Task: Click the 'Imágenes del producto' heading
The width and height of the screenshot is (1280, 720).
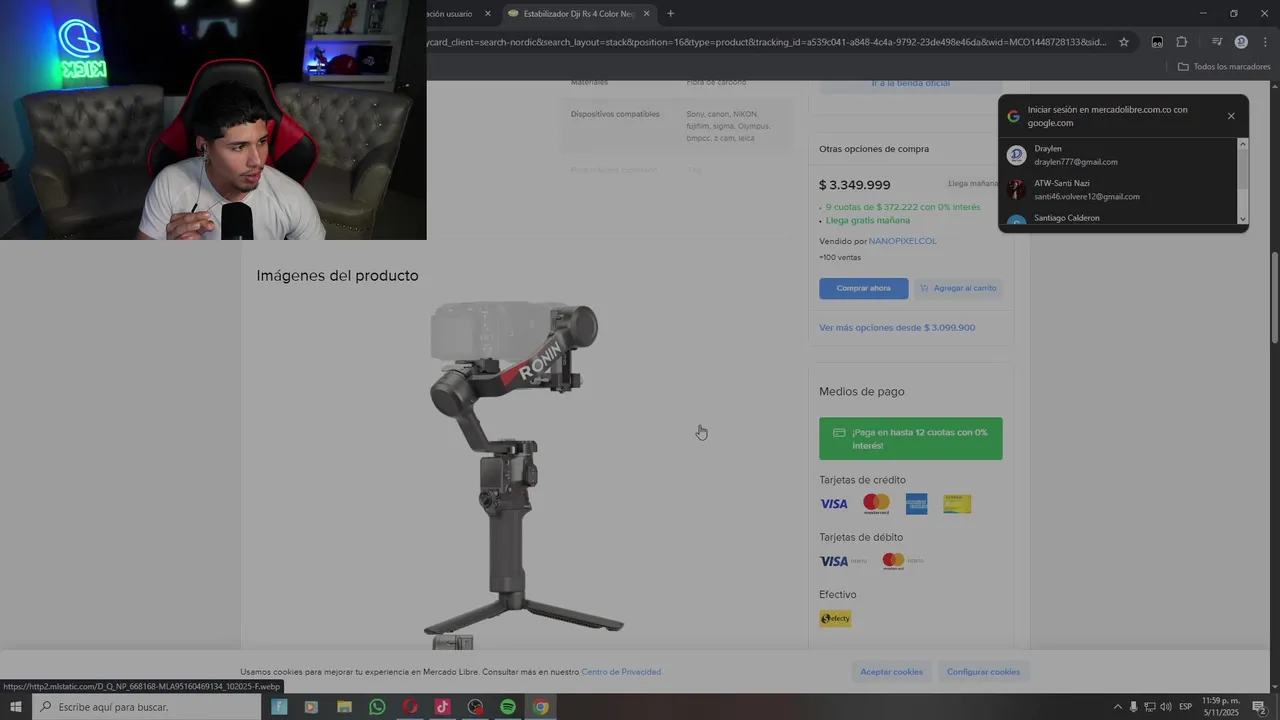Action: pos(337,276)
